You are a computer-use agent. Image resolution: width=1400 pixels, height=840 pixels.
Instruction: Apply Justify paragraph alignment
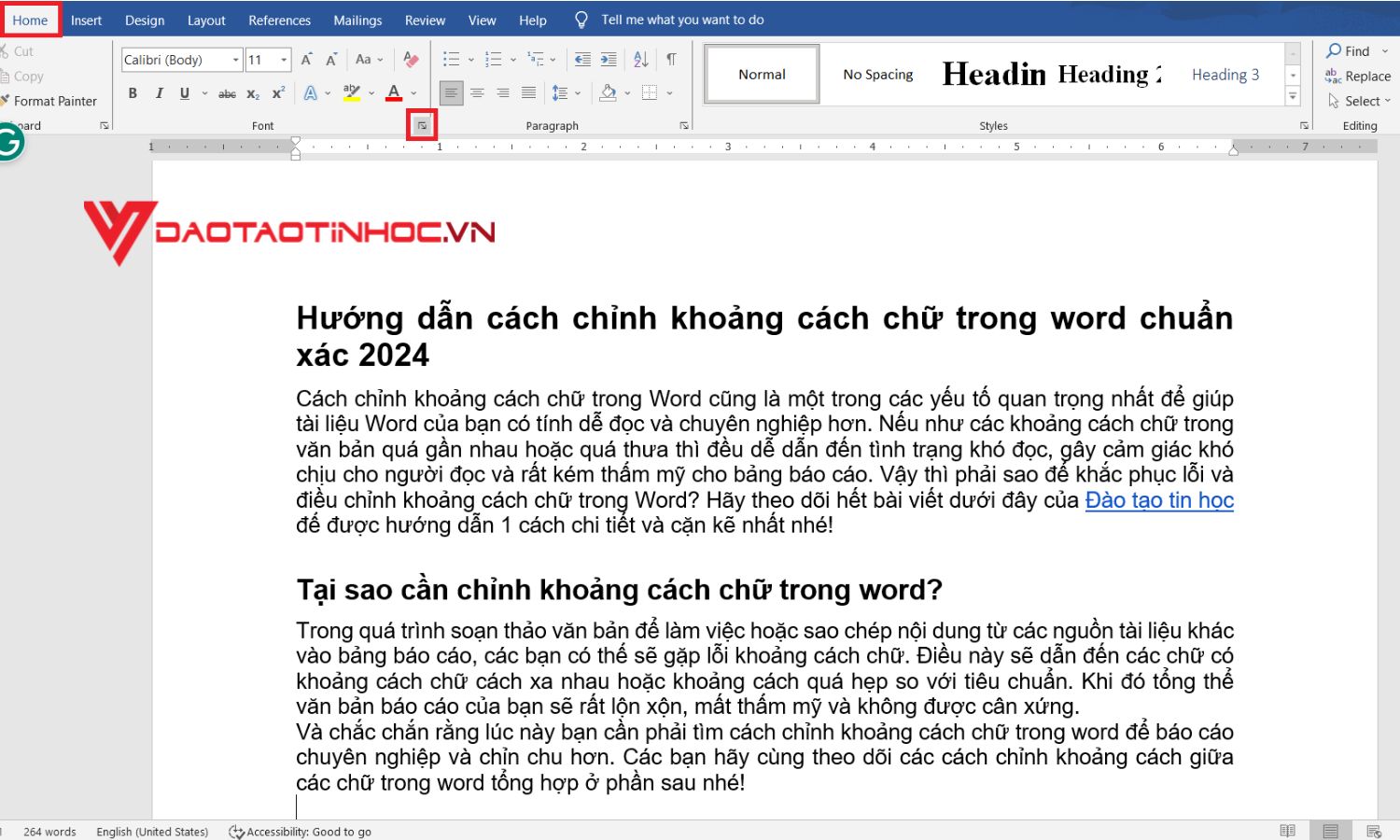[528, 92]
